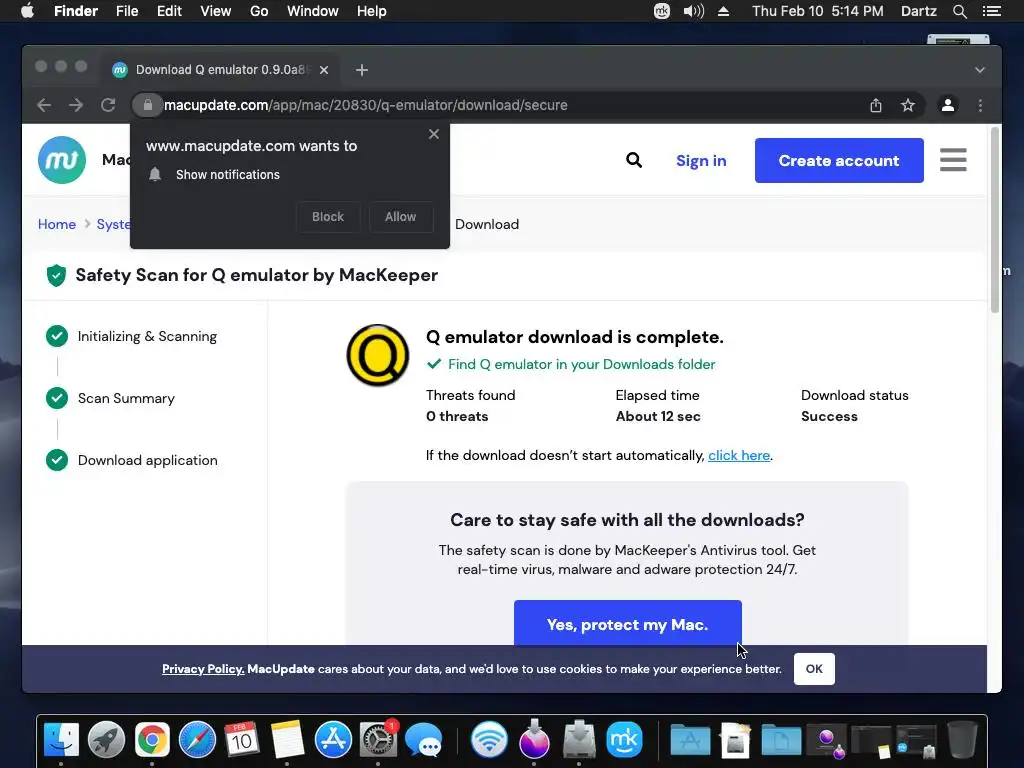Open the Applications folder in Dock
Viewport: 1024px width, 768px height.
click(690, 740)
